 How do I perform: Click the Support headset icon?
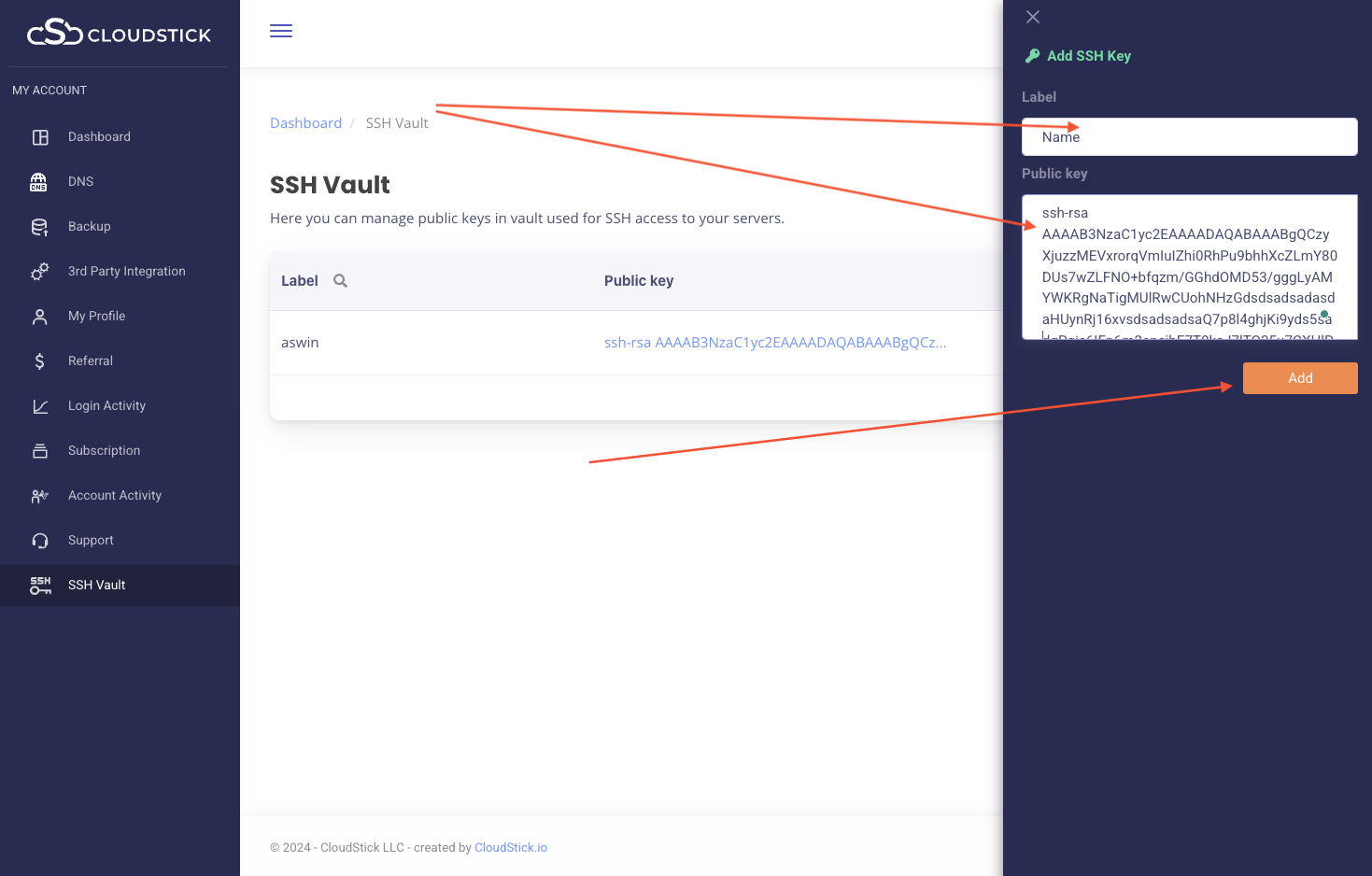tap(39, 540)
